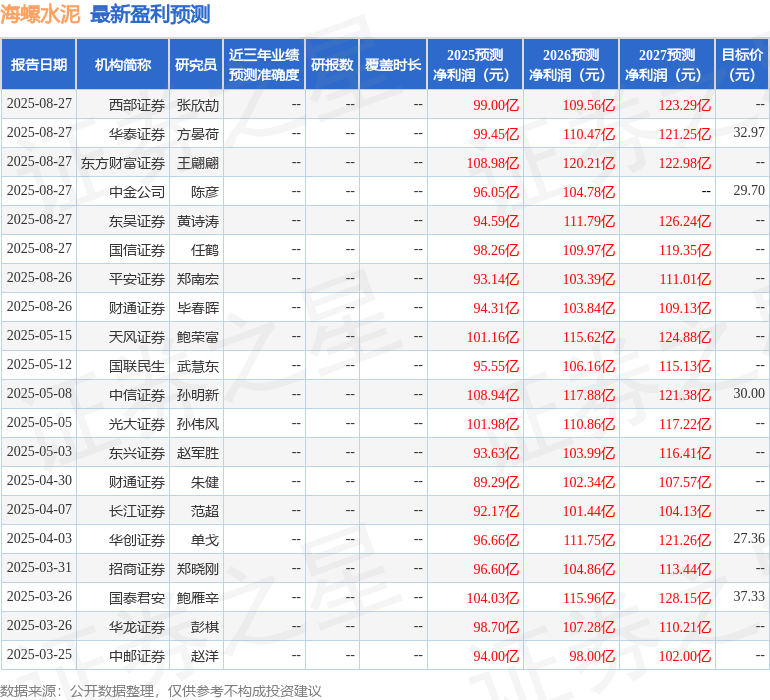Screen dimensions: 770x700
Task: Click analyst name 张欣劼
Action: pyautogui.click(x=197, y=105)
